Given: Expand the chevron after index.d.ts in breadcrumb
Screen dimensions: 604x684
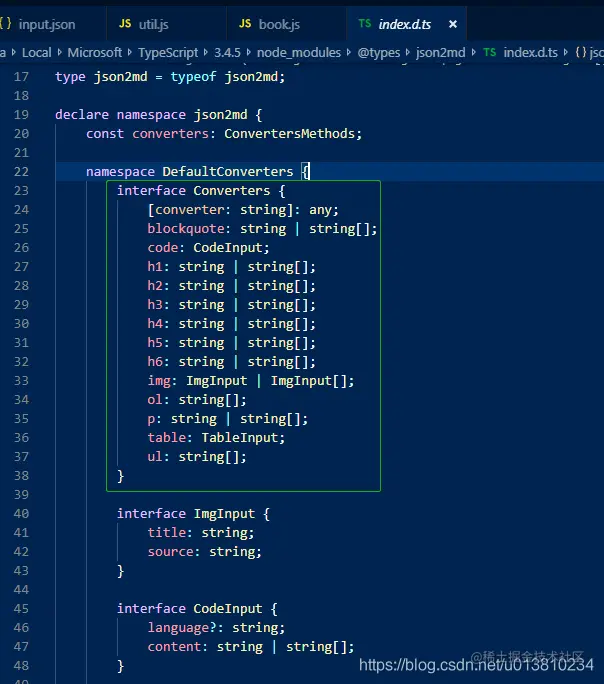Looking at the screenshot, I should 566,53.
